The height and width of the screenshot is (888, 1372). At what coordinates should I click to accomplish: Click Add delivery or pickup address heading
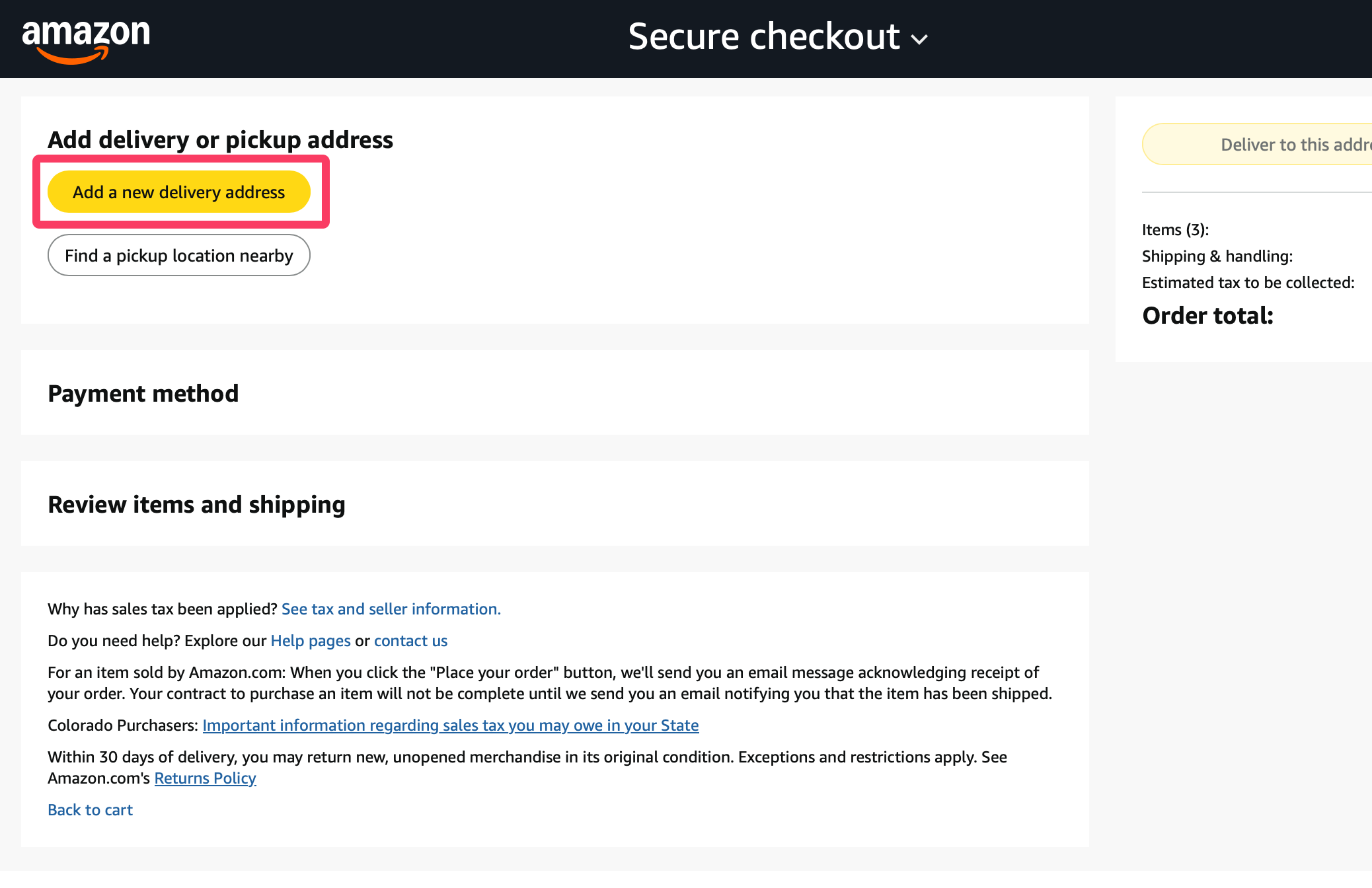click(220, 140)
